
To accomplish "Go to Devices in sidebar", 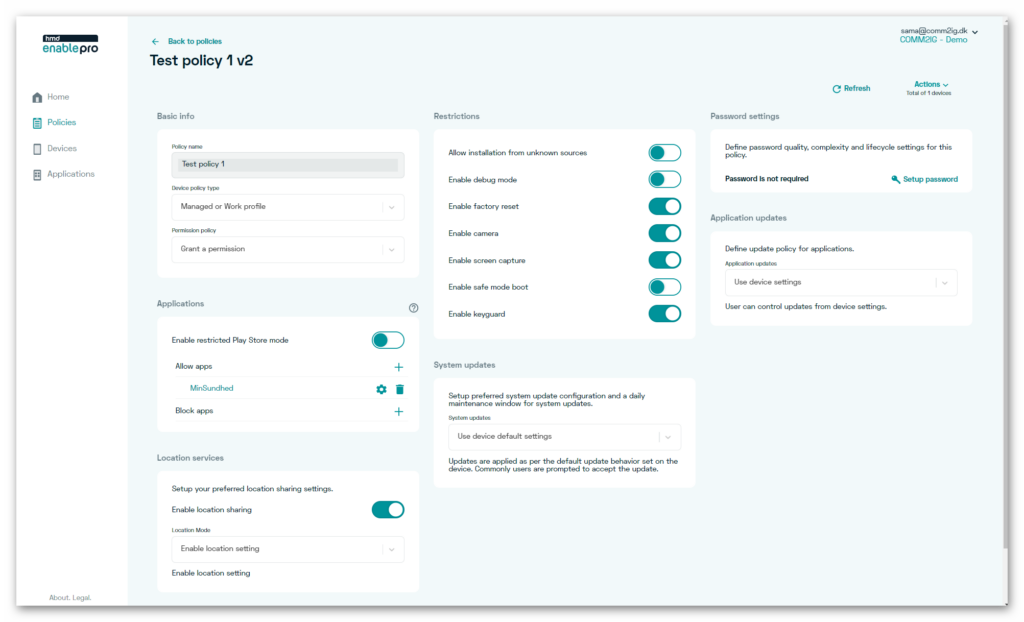I will (x=61, y=148).
